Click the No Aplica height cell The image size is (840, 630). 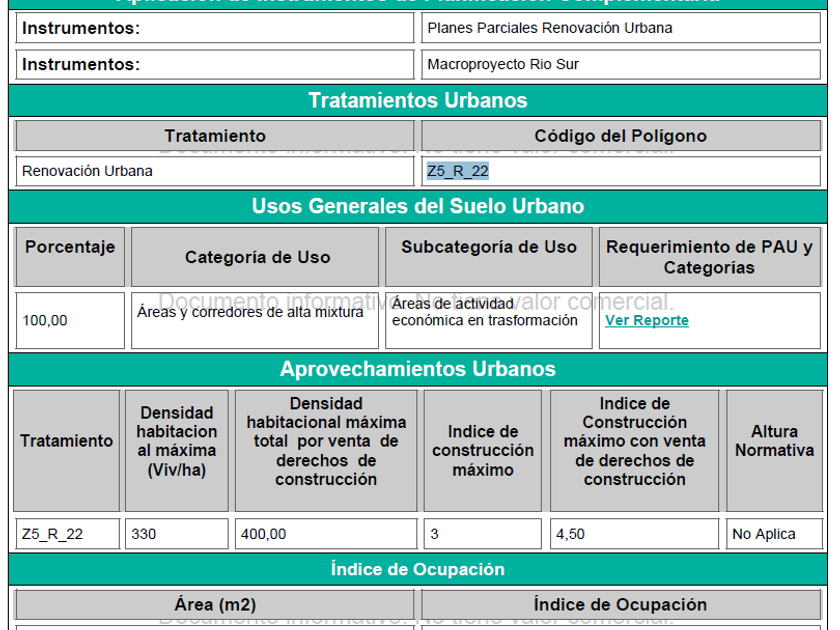click(x=774, y=534)
